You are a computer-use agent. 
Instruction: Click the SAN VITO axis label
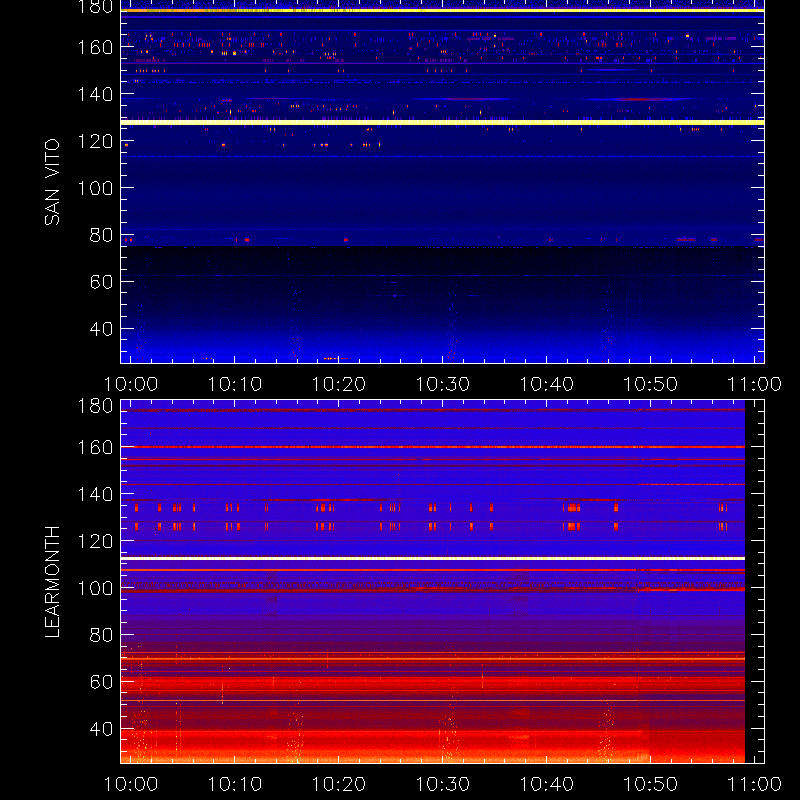click(53, 182)
